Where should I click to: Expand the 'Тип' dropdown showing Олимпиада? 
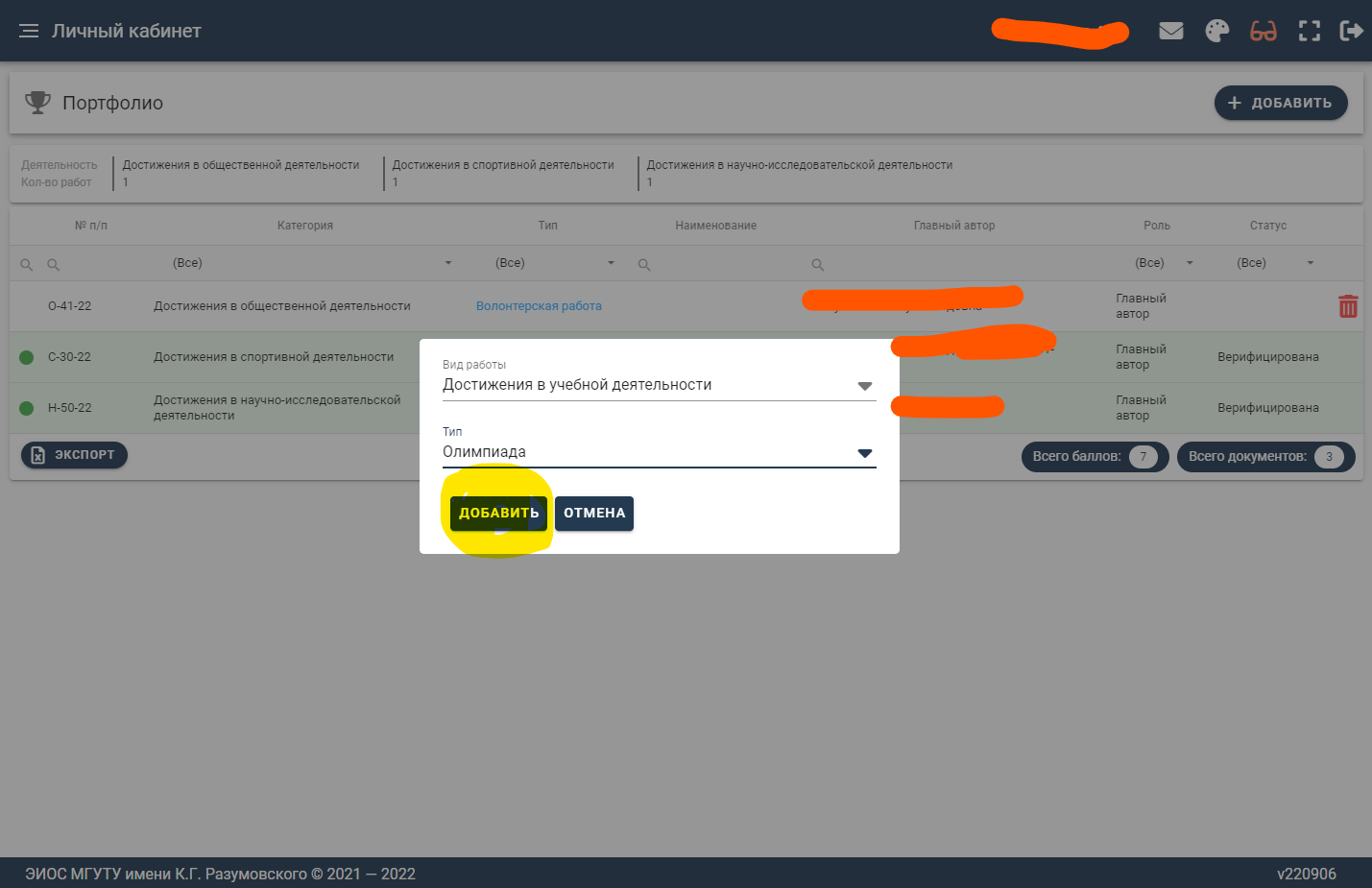coord(864,453)
